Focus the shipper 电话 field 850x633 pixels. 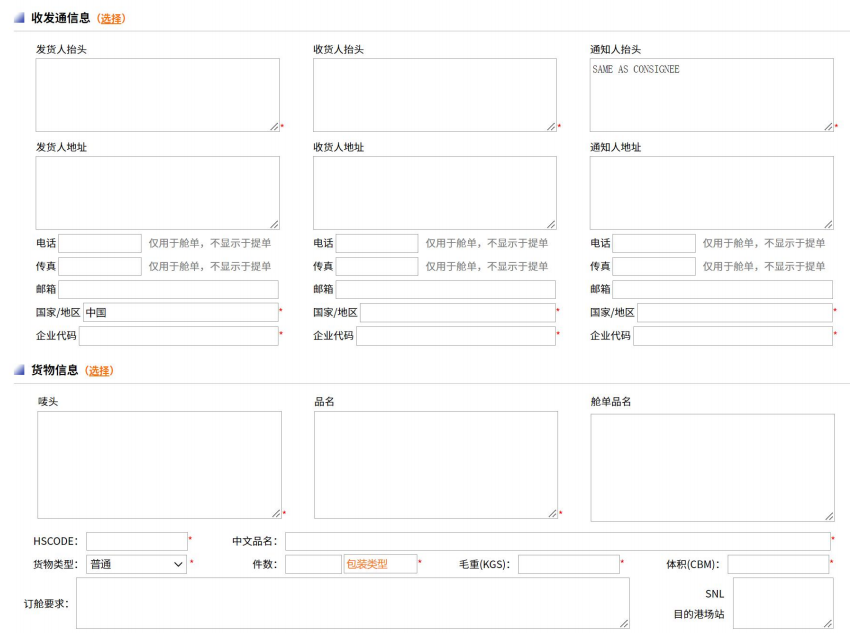100,243
